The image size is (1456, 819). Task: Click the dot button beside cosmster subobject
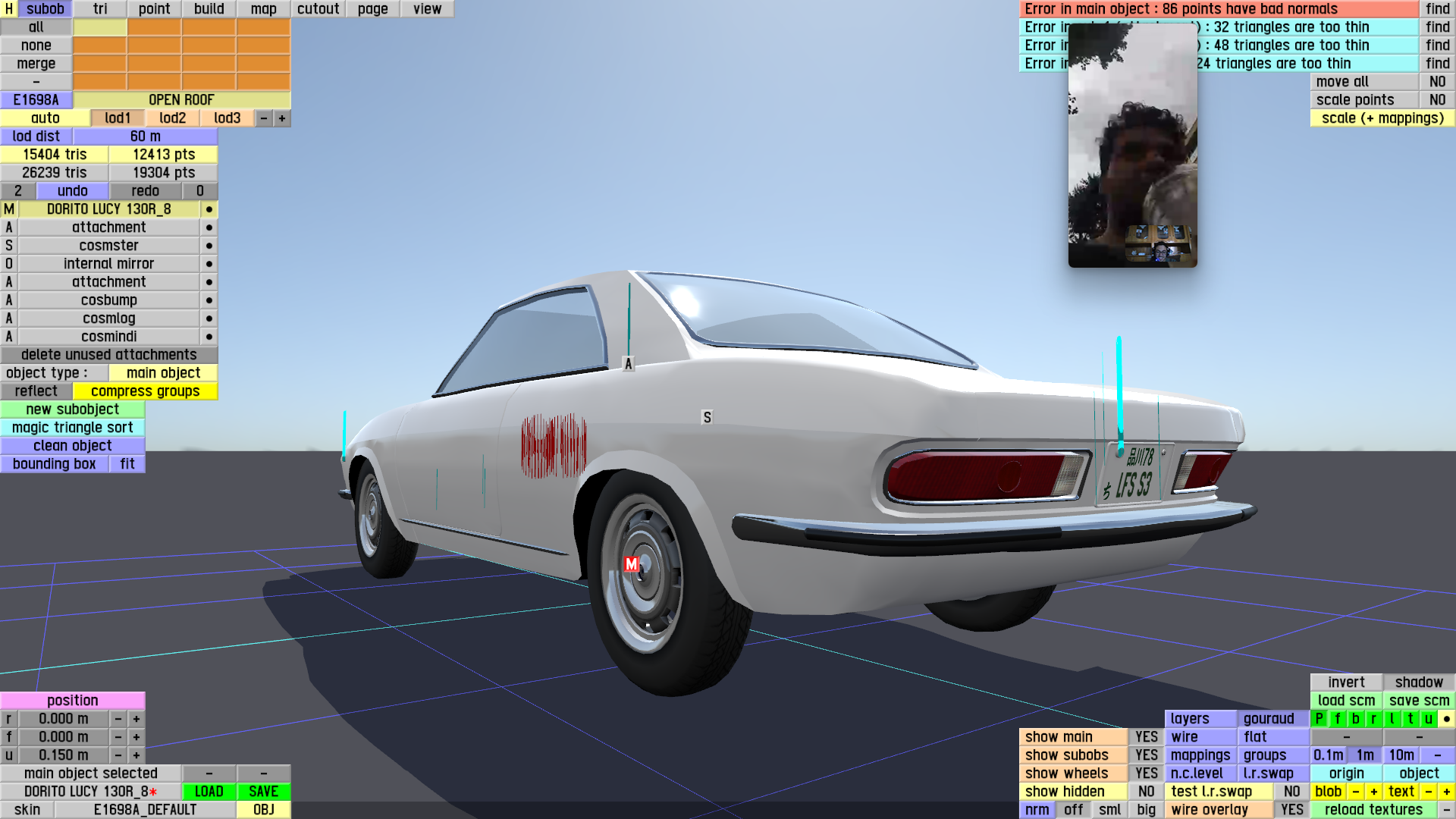coord(209,246)
